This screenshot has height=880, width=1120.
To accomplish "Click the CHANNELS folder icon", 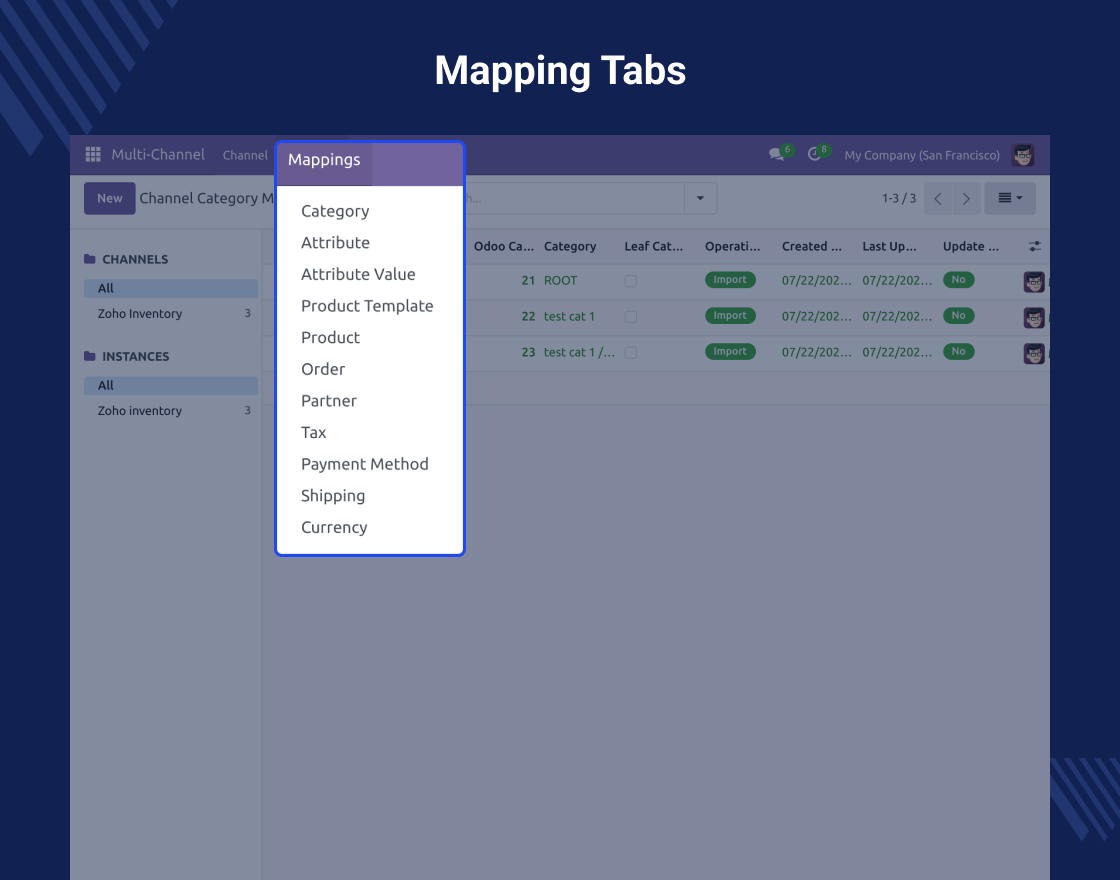I will (90, 259).
